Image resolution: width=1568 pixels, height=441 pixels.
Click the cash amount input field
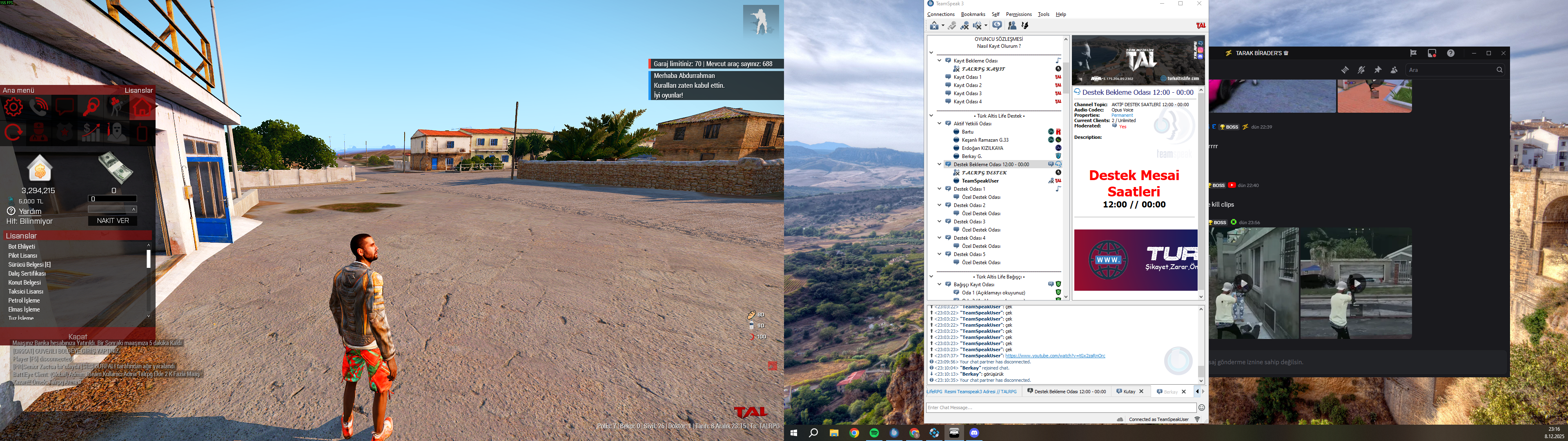tap(113, 198)
